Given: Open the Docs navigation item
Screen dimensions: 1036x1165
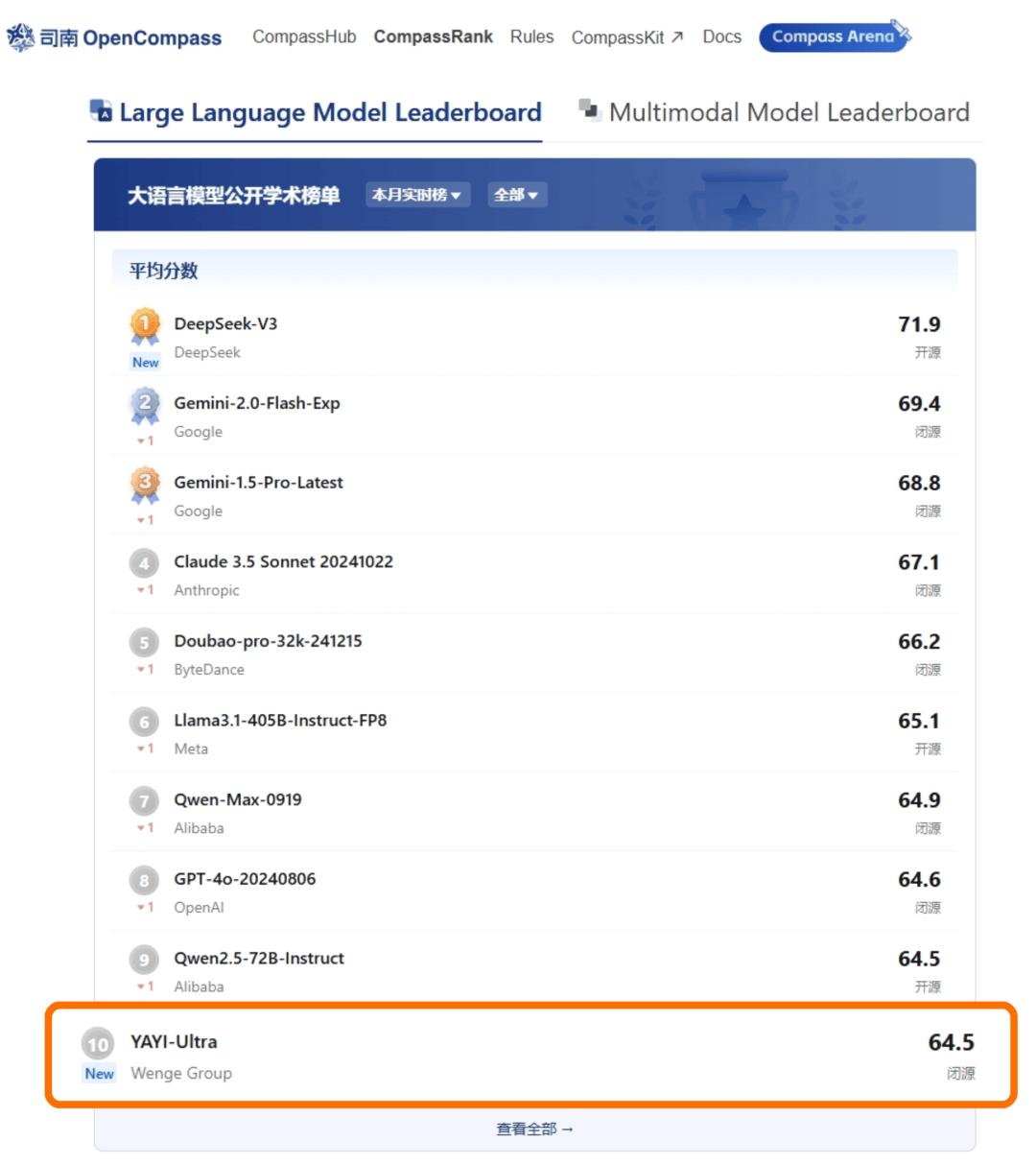Looking at the screenshot, I should click(721, 36).
